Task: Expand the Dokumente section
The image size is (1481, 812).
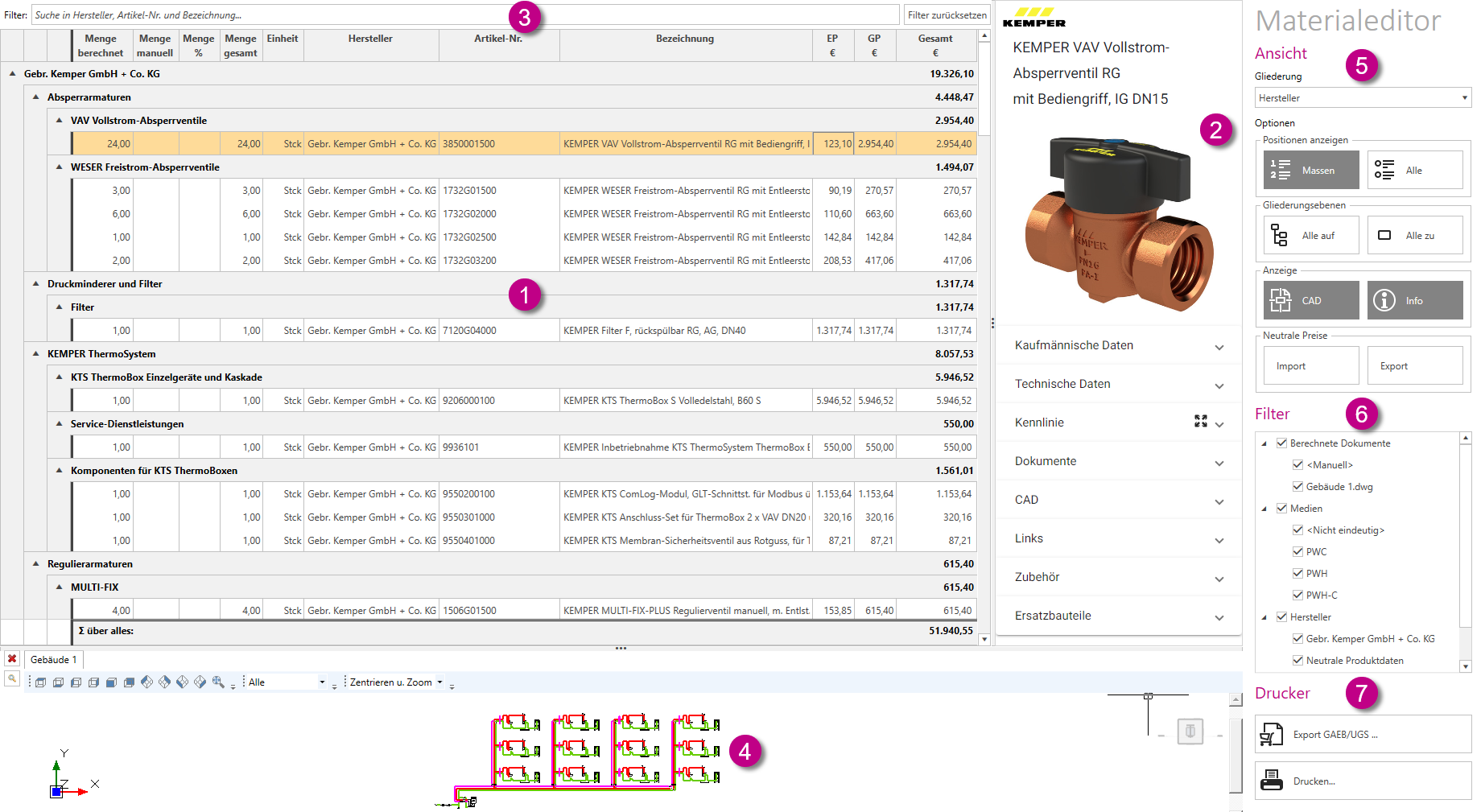Action: 1119,461
